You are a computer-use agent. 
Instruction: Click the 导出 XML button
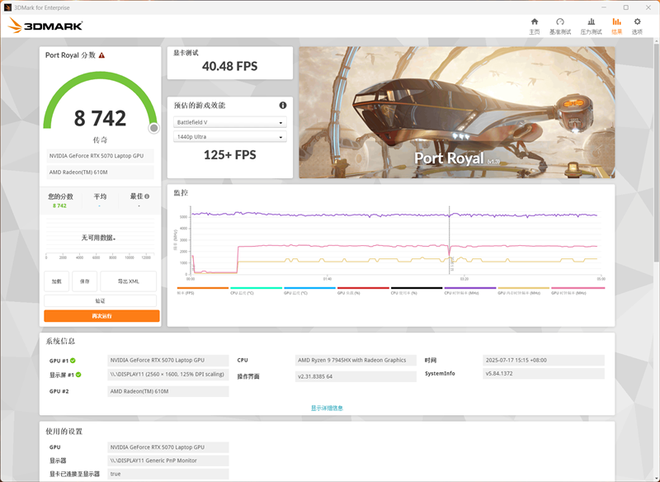click(x=128, y=281)
